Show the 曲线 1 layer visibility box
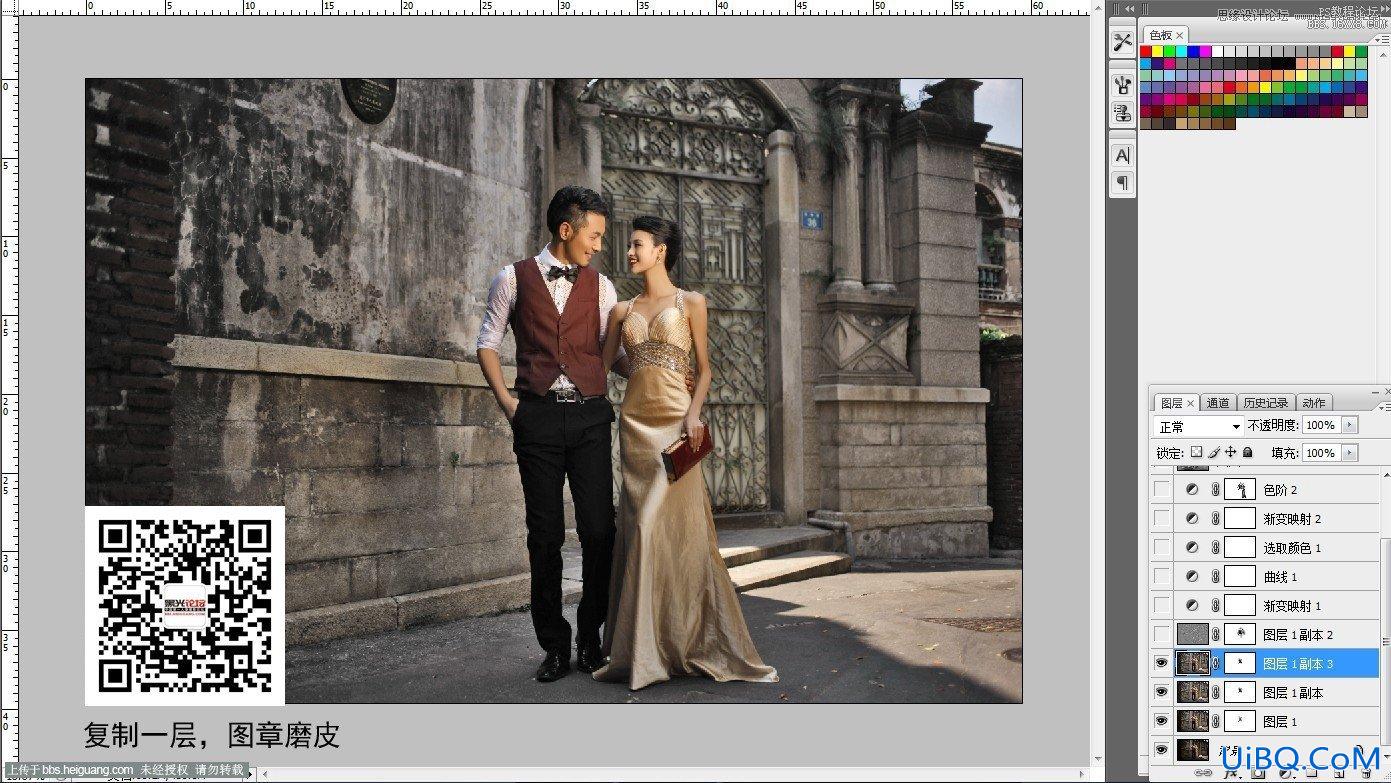Image resolution: width=1391 pixels, height=783 pixels. tap(1161, 577)
